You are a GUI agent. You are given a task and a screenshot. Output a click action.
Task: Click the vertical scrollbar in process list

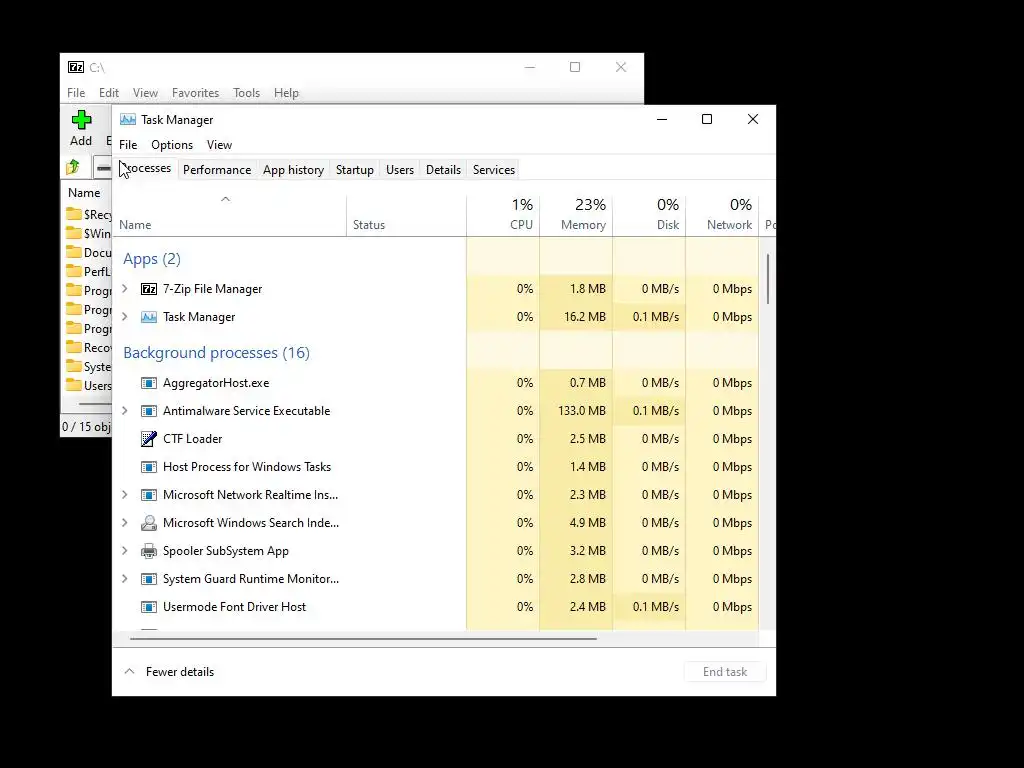[x=768, y=278]
